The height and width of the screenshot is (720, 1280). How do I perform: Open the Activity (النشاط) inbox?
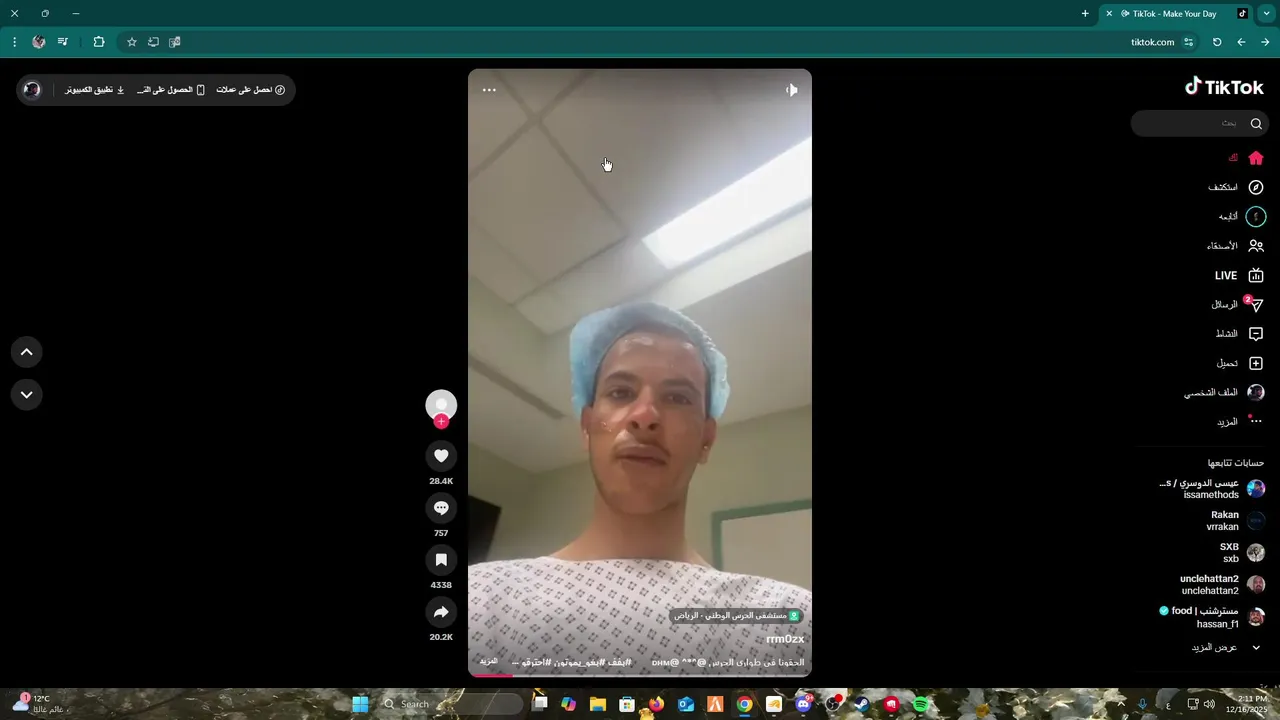tap(1240, 334)
